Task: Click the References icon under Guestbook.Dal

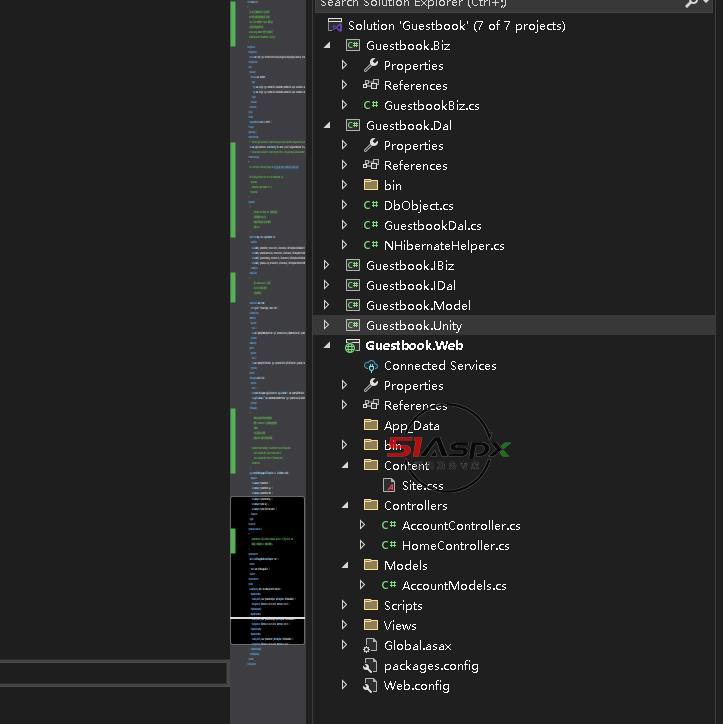Action: 371,165
